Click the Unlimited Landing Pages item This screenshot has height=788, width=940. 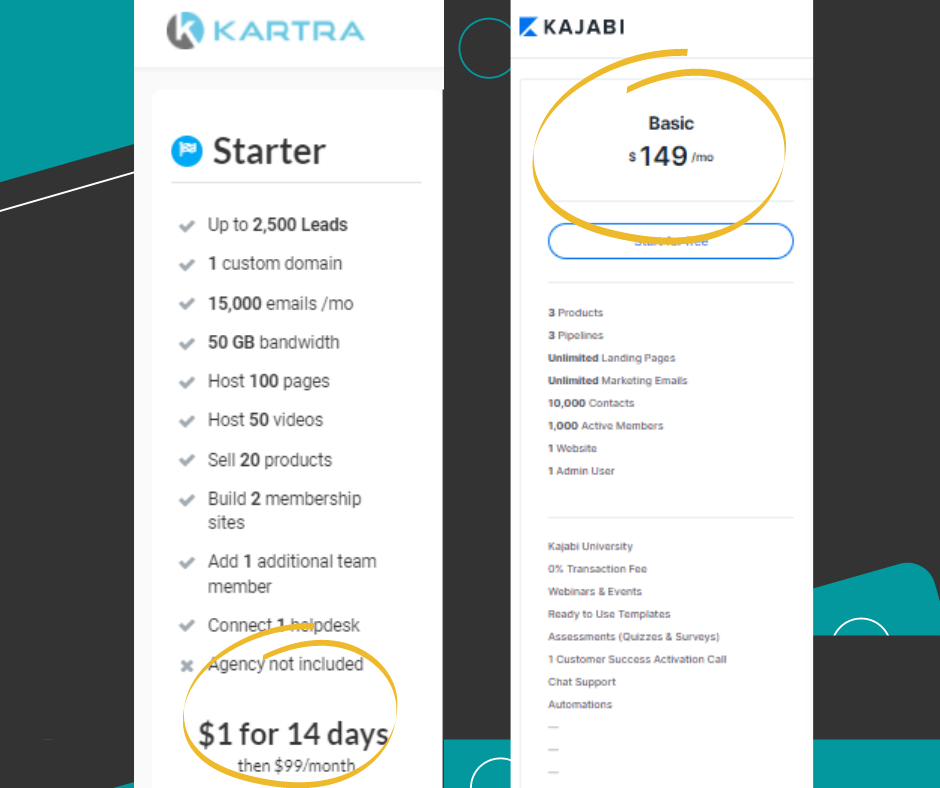pos(611,358)
